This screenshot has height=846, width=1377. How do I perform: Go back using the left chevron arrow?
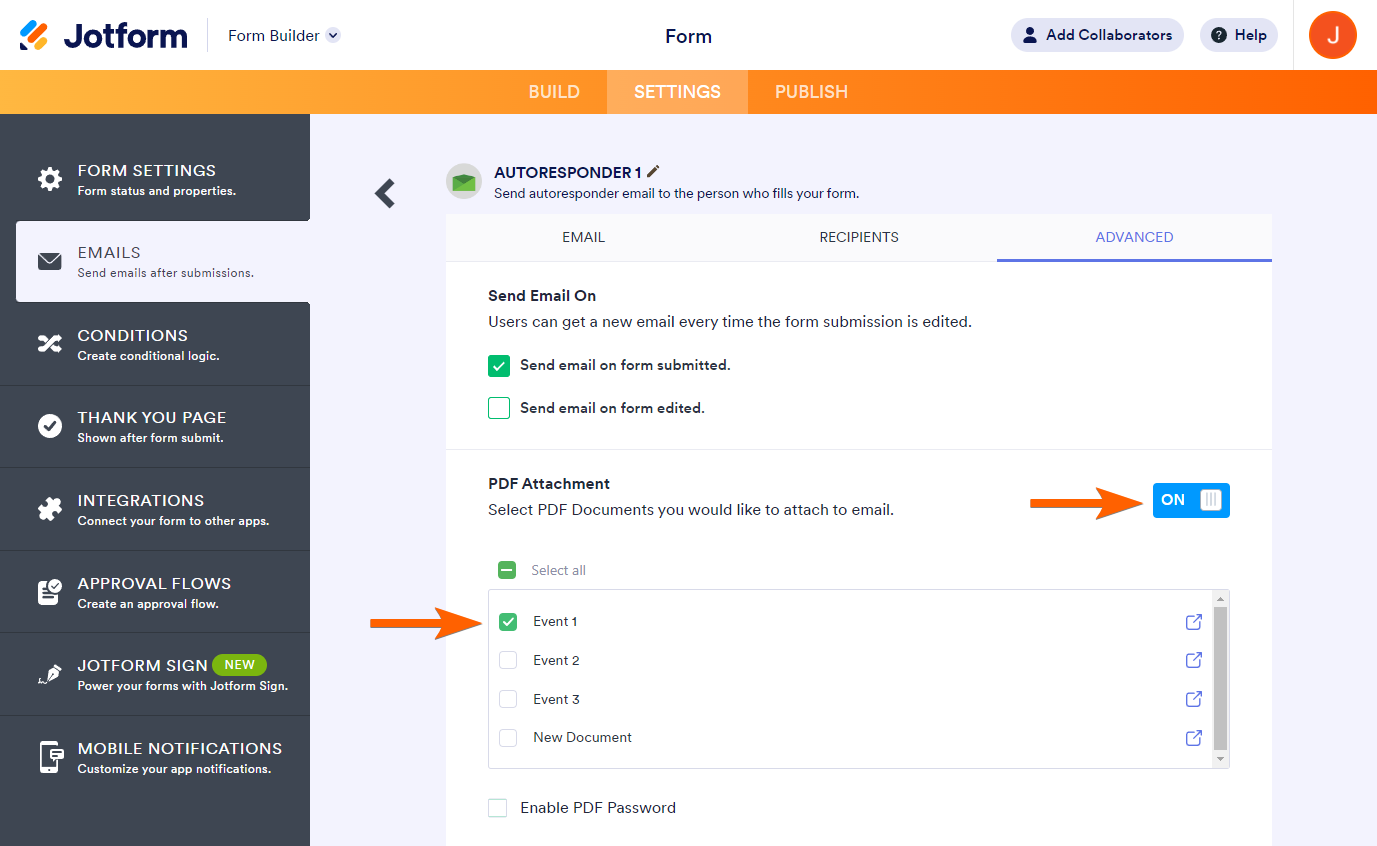385,193
